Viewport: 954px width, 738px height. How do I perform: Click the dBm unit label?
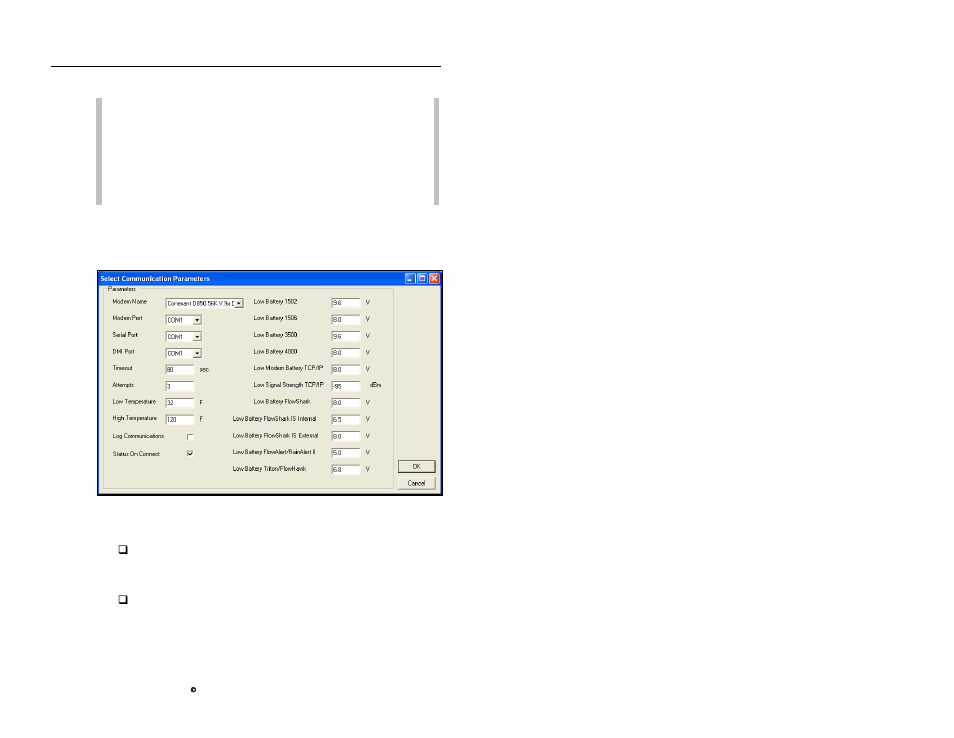pos(375,385)
